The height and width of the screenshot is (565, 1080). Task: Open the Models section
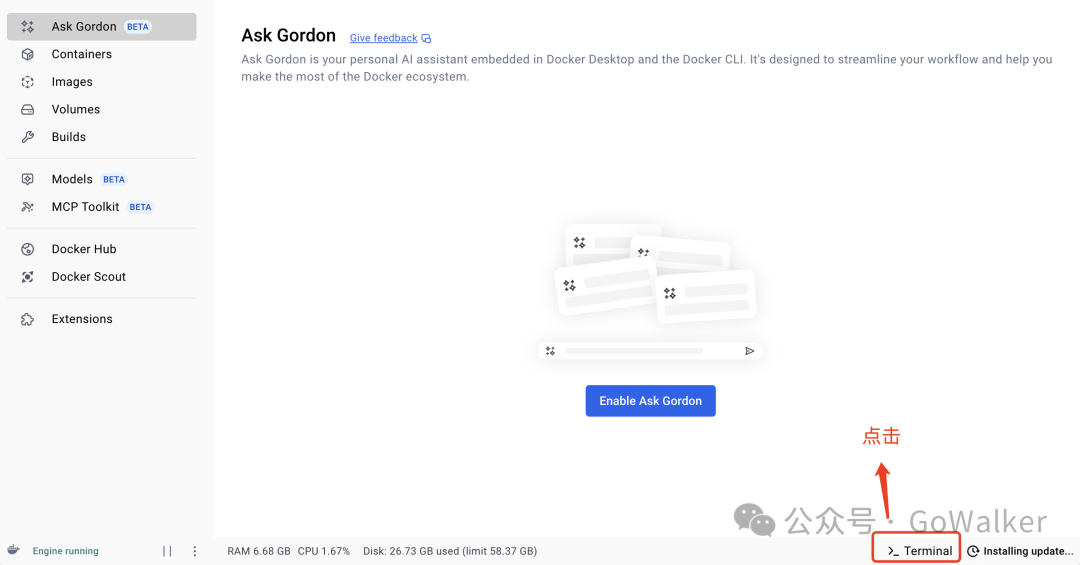pos(102,179)
